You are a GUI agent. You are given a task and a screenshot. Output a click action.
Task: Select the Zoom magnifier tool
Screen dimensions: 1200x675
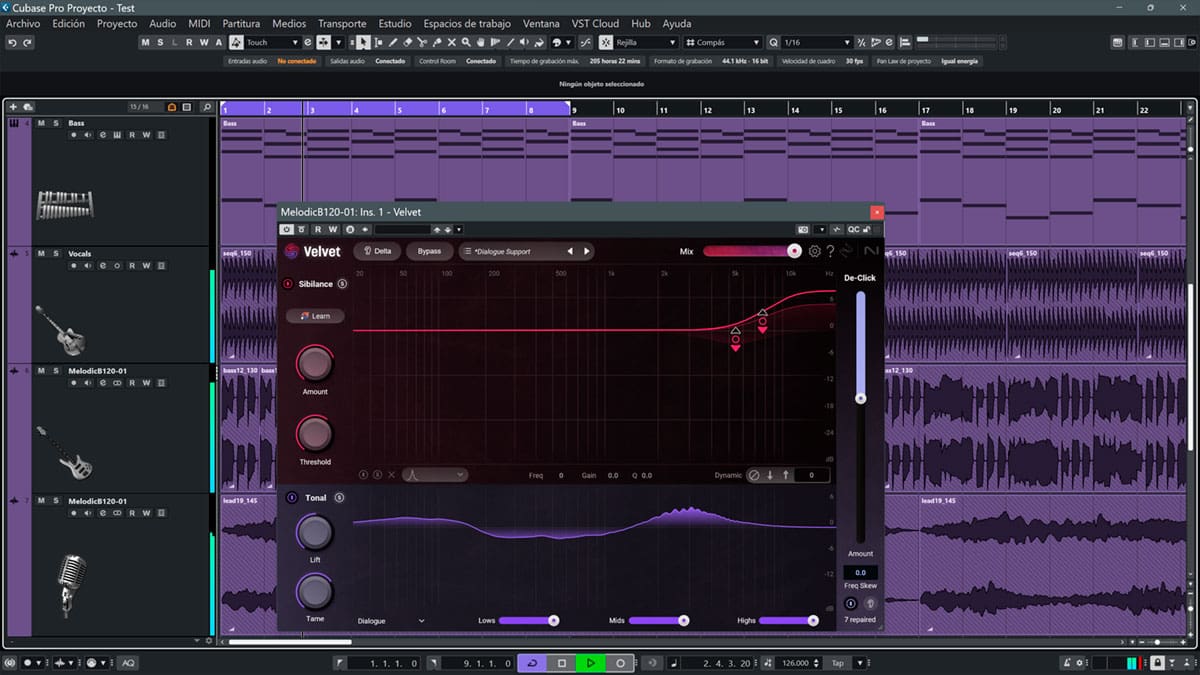[x=467, y=43]
